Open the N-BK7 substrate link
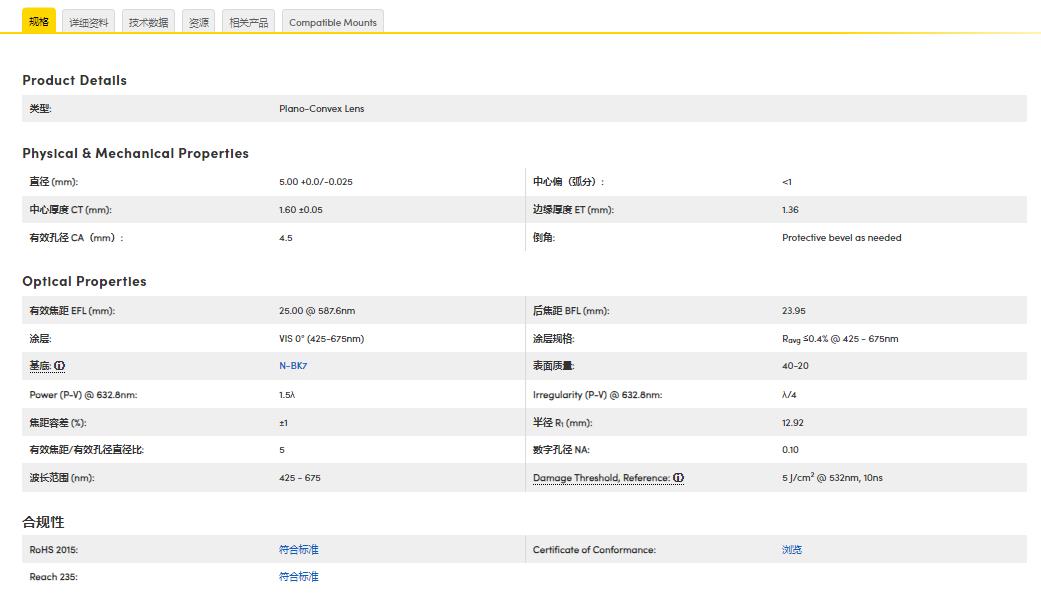Image resolution: width=1041 pixels, height=603 pixels. 293,366
